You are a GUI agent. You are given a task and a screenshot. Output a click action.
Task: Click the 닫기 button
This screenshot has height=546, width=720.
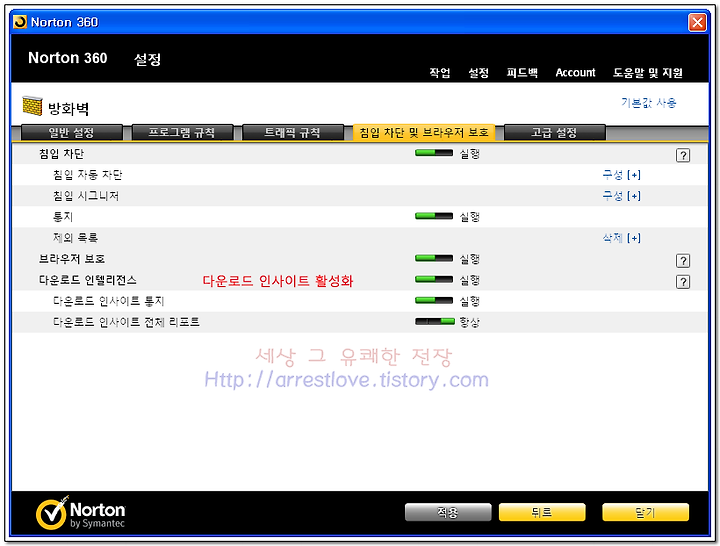[x=645, y=512]
